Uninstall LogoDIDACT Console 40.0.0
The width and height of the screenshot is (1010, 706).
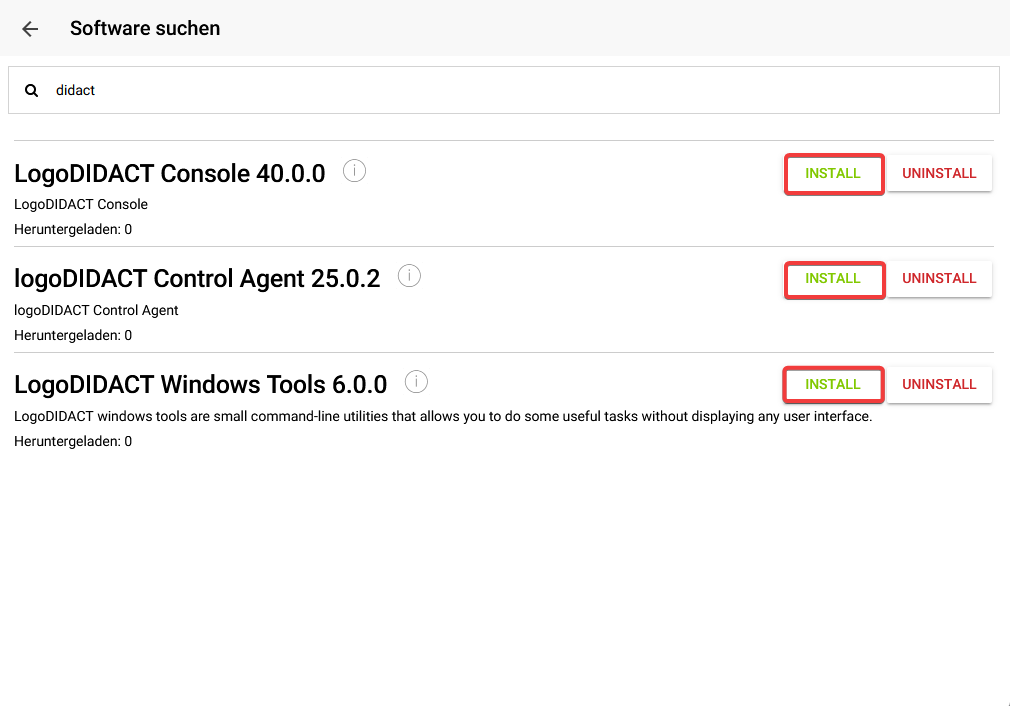pyautogui.click(x=939, y=173)
